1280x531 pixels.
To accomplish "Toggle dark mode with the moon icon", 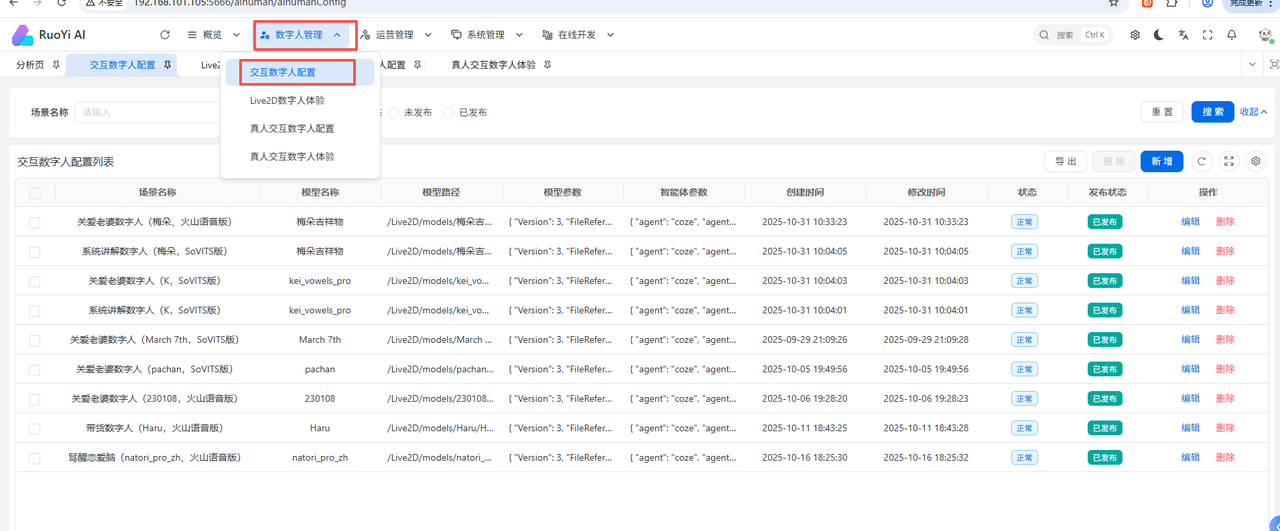I will click(x=1159, y=35).
